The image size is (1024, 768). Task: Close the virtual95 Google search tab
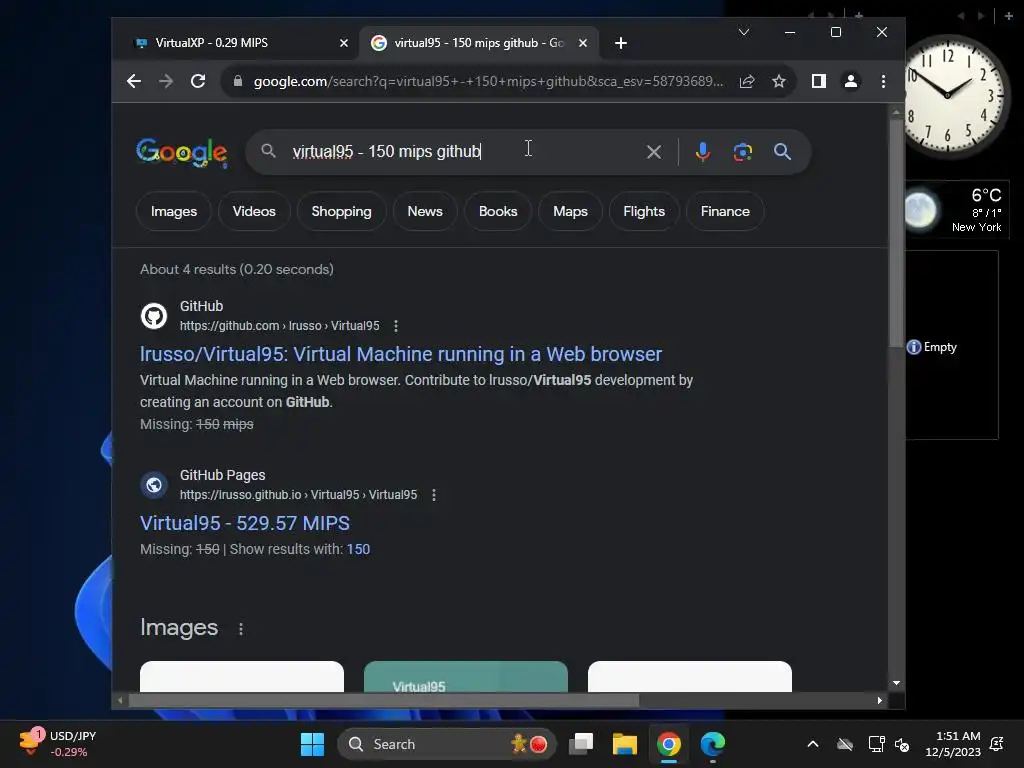583,43
